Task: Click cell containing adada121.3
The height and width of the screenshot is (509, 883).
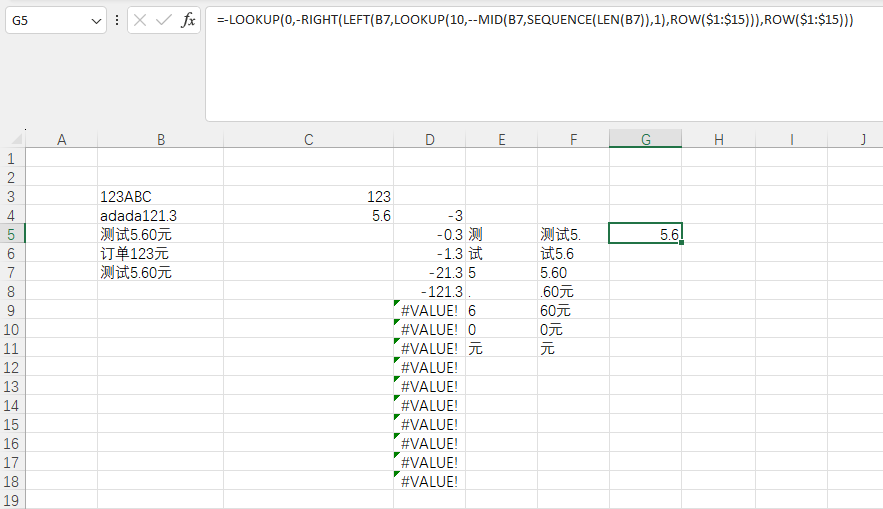Action: point(160,216)
